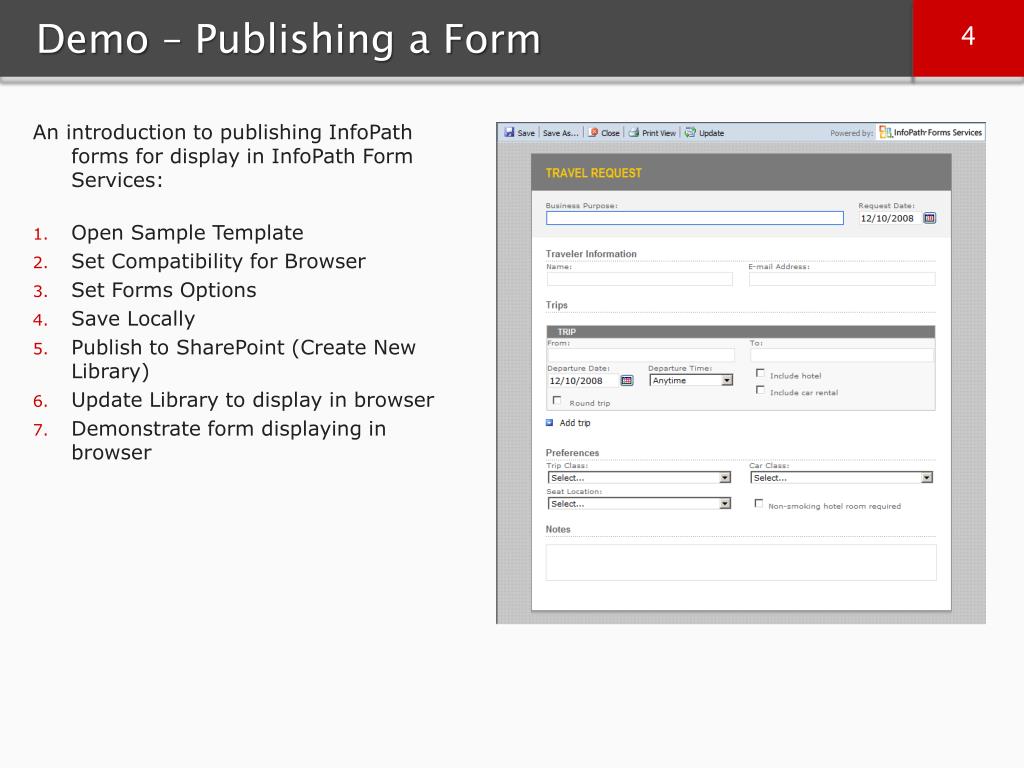Click the Departure Date text field
The width and height of the screenshot is (1024, 768).
coord(583,381)
